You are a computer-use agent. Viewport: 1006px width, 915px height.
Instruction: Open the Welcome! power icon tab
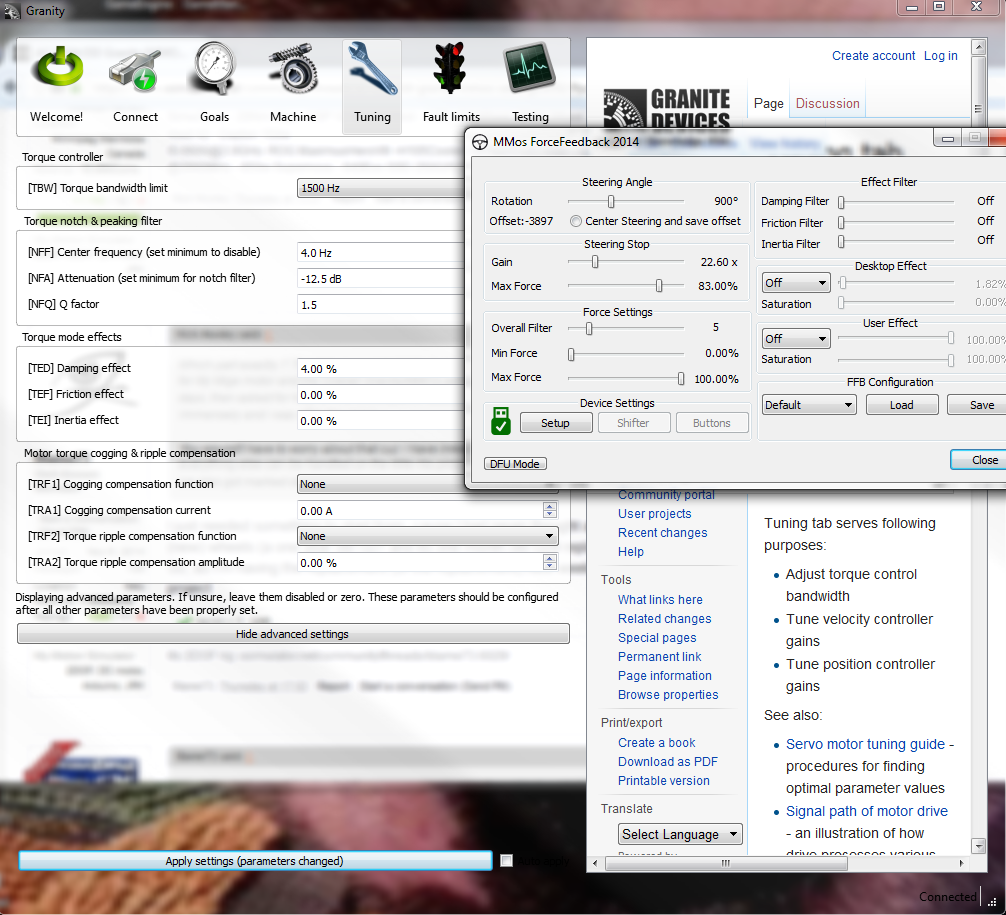pyautogui.click(x=57, y=84)
